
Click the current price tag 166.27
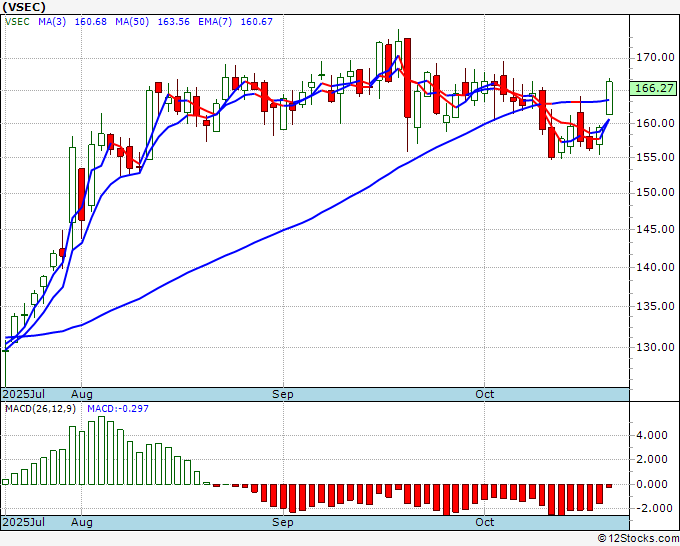coord(653,88)
